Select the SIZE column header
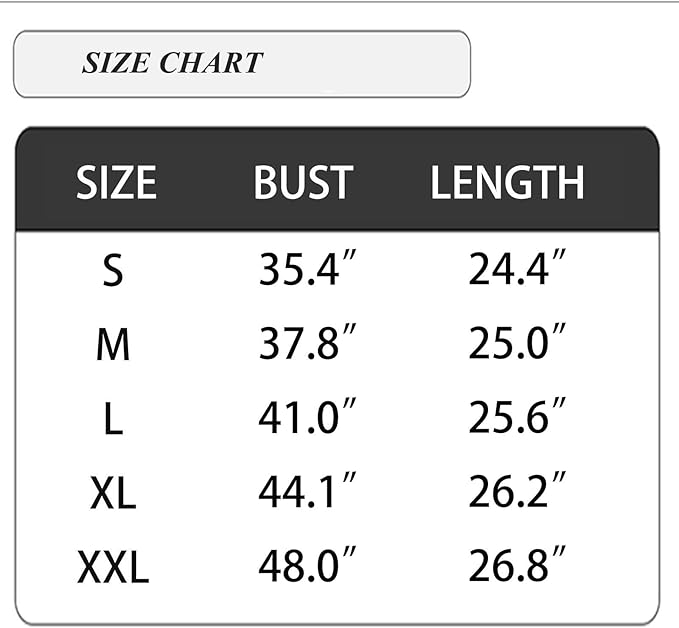Screen dimensions: 679x628 pyautogui.click(x=116, y=183)
